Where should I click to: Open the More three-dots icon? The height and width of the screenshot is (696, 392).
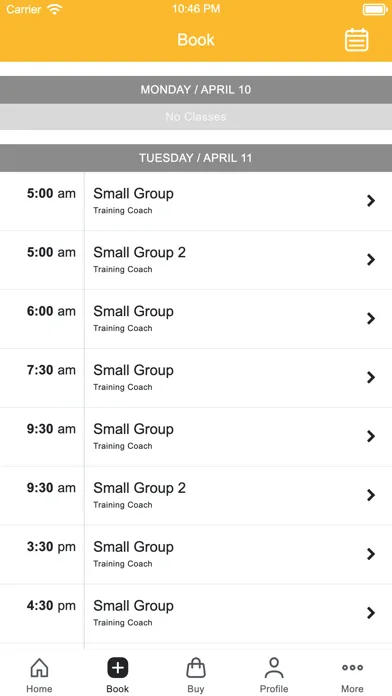click(x=352, y=668)
